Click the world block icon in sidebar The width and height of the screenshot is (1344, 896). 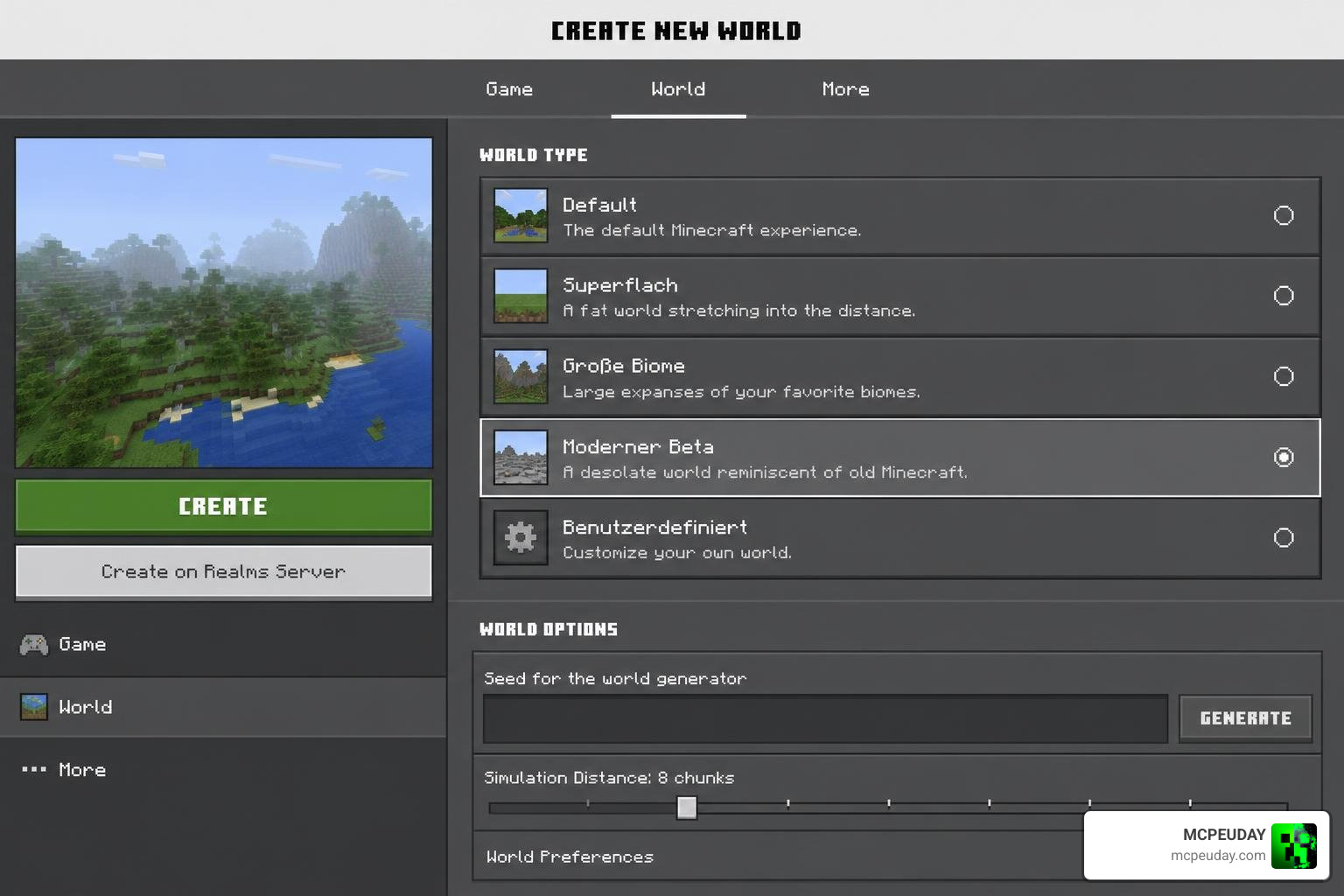(34, 707)
